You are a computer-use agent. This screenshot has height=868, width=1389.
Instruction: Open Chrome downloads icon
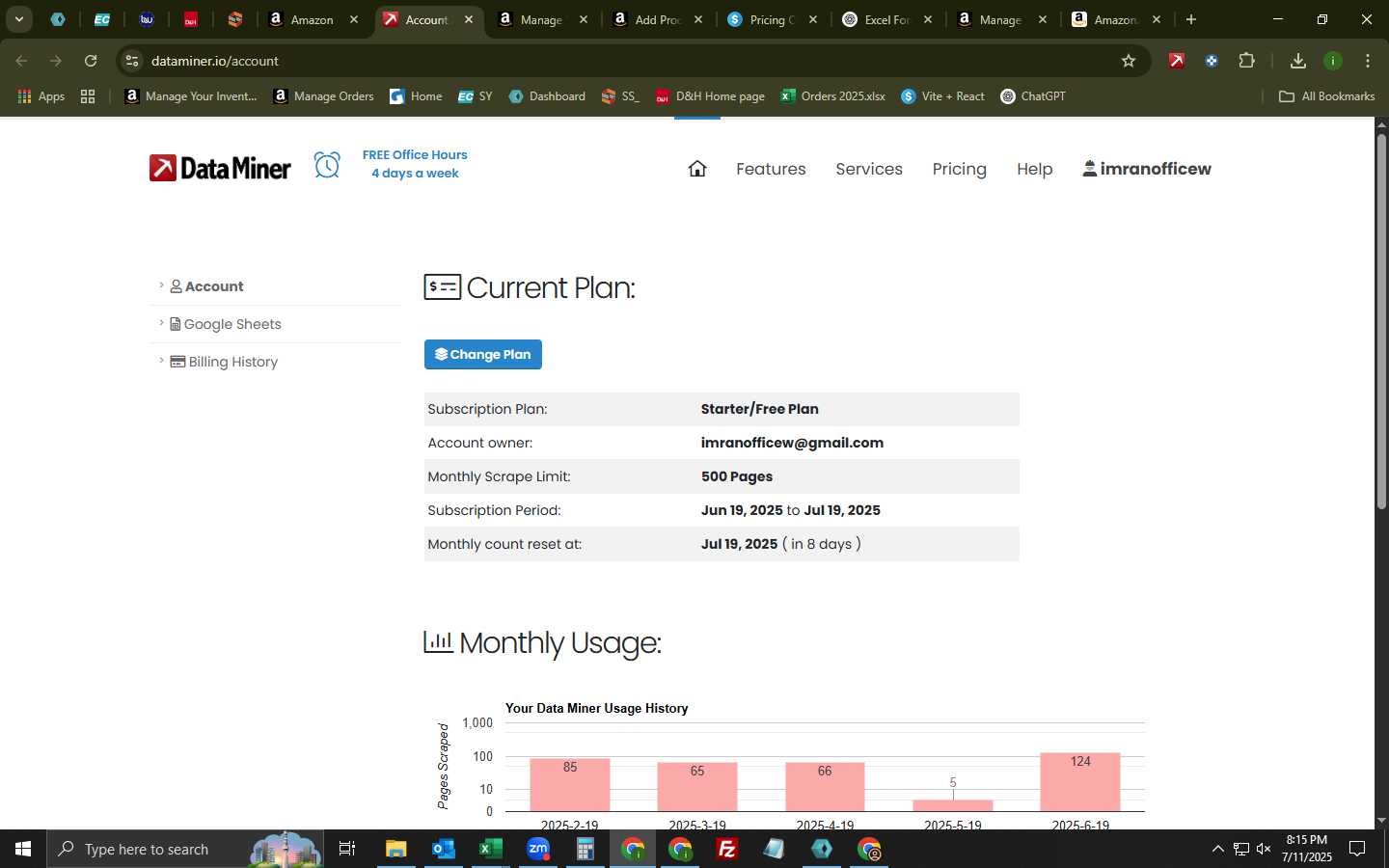[x=1298, y=61]
